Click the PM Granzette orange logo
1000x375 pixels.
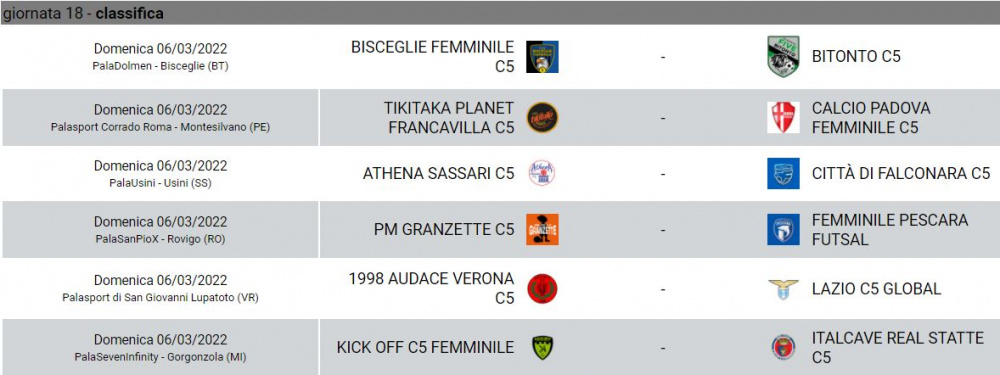click(542, 230)
